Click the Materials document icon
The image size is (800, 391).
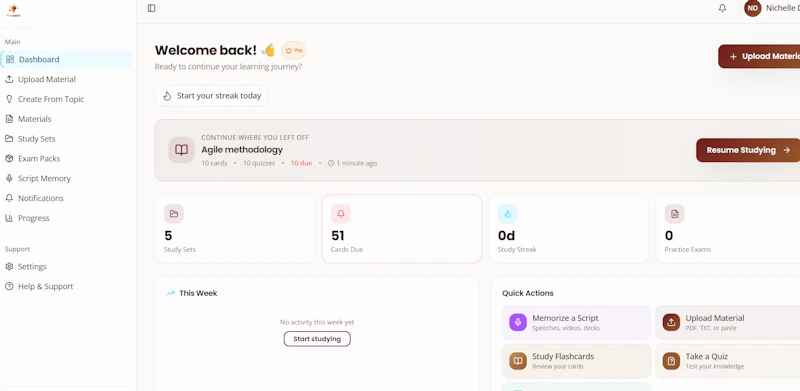(9, 119)
